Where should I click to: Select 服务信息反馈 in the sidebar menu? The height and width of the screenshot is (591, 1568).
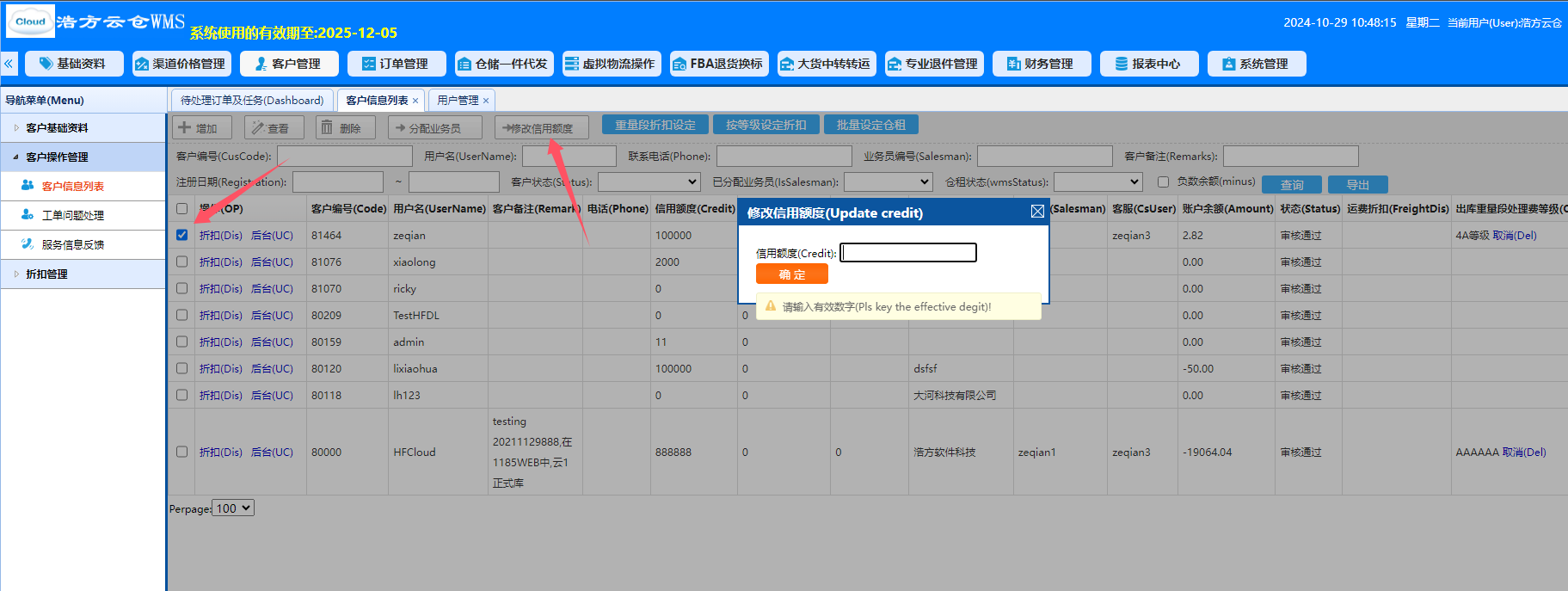pos(73,244)
